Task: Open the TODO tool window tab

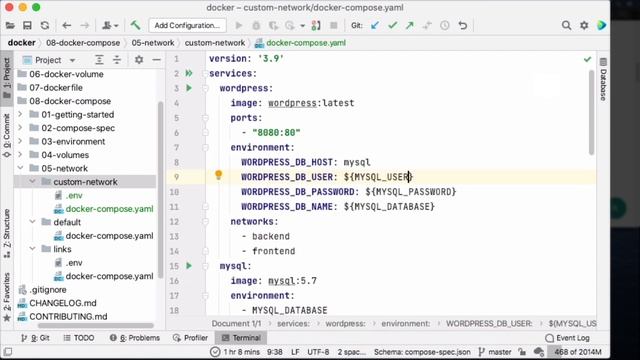Action: (x=79, y=338)
